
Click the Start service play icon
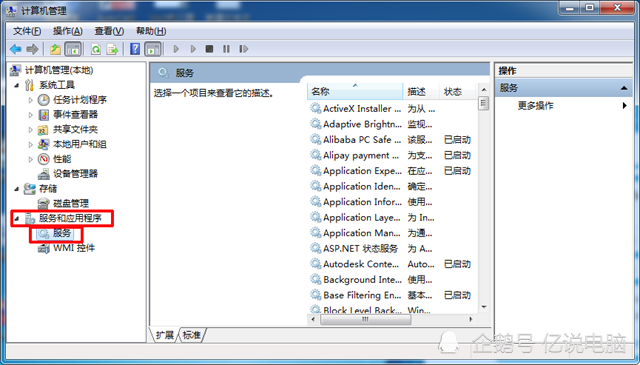176,49
